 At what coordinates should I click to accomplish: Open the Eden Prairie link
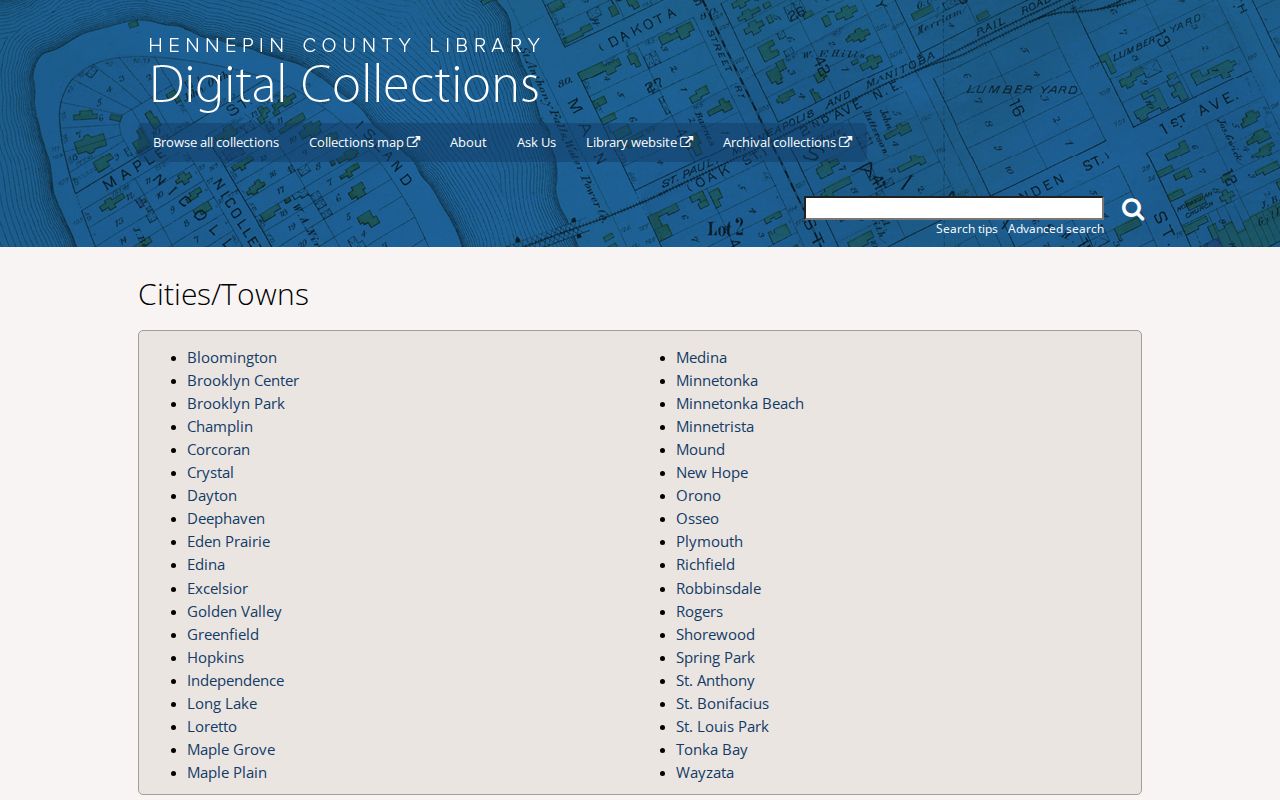click(x=228, y=541)
